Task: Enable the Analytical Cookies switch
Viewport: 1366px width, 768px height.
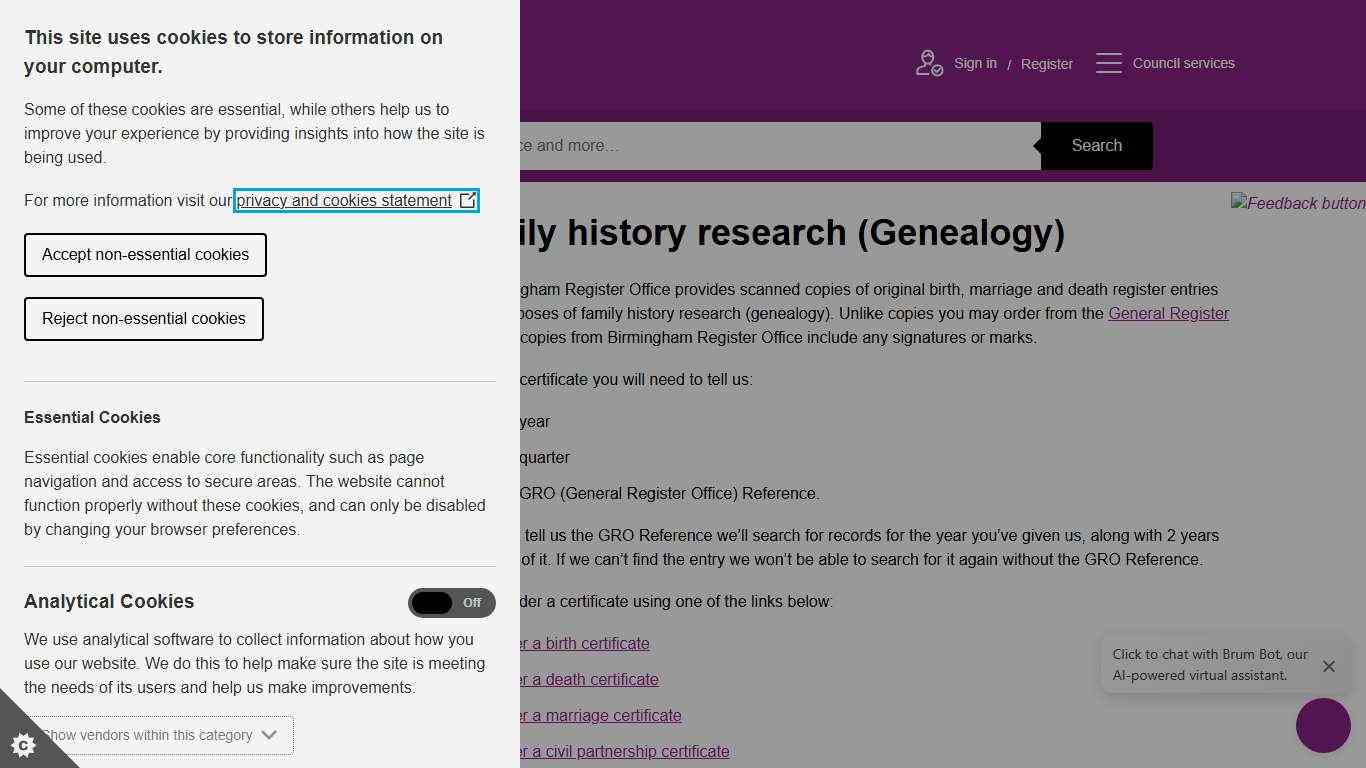Action: [451, 603]
